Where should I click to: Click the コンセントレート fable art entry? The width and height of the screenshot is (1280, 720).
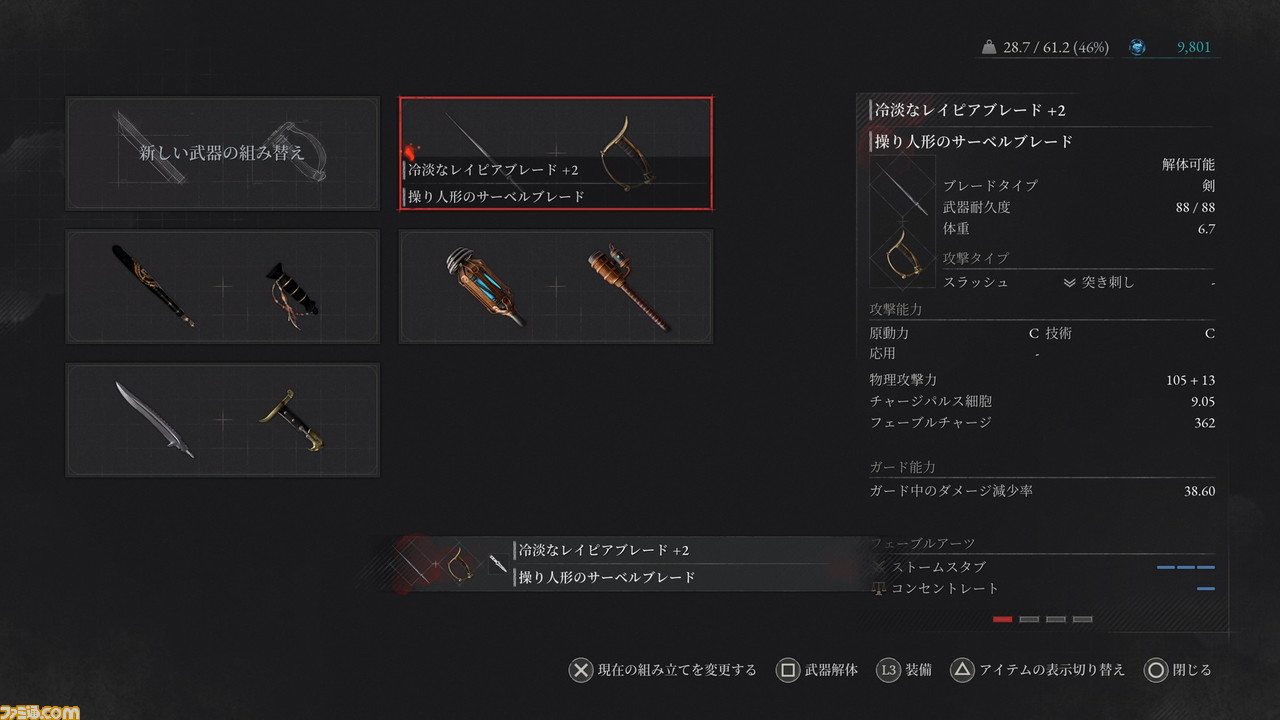click(1043, 588)
